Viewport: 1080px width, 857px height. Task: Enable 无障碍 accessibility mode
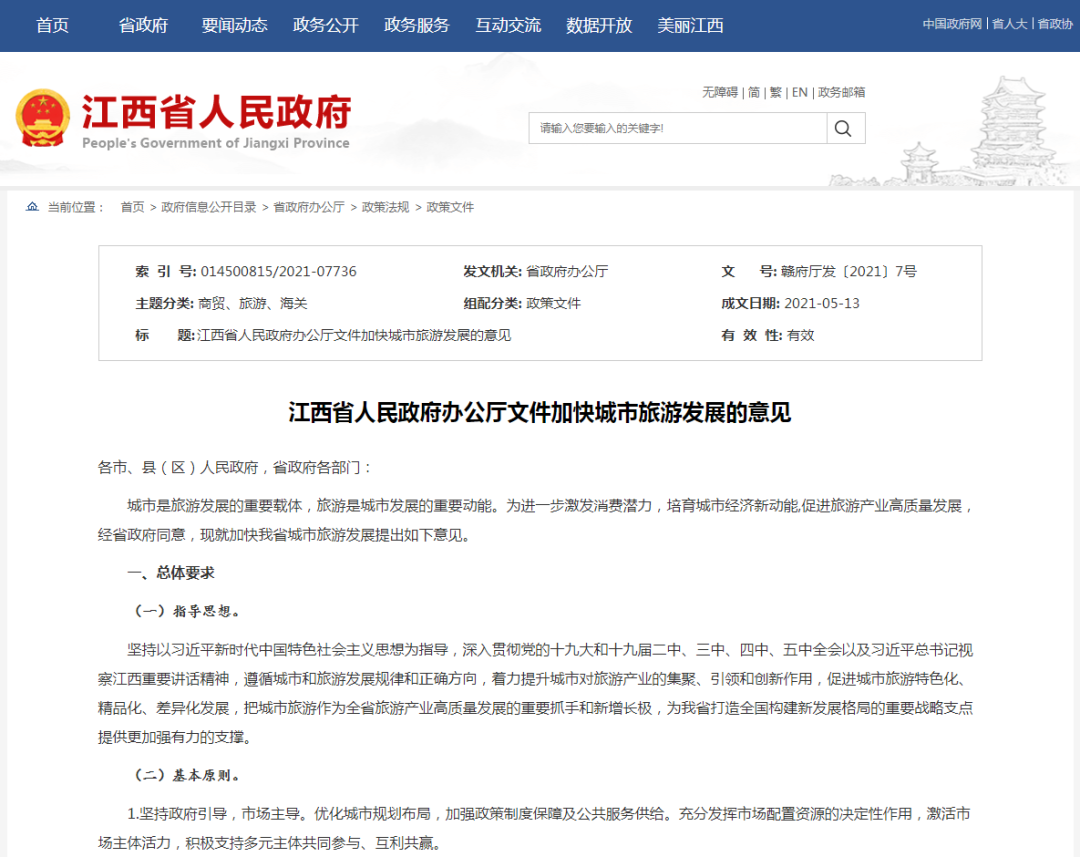719,92
